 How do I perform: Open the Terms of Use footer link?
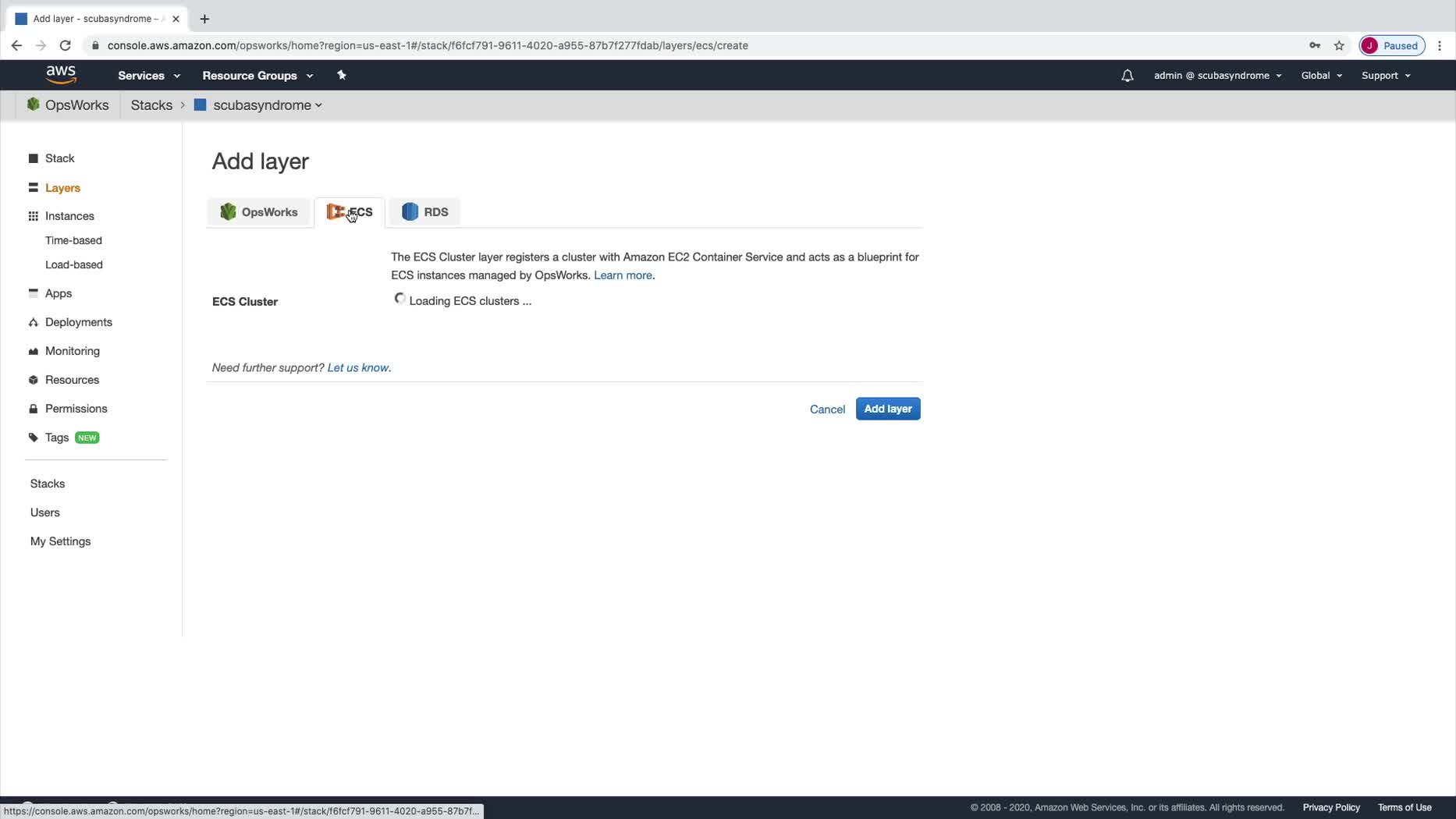[1405, 807]
